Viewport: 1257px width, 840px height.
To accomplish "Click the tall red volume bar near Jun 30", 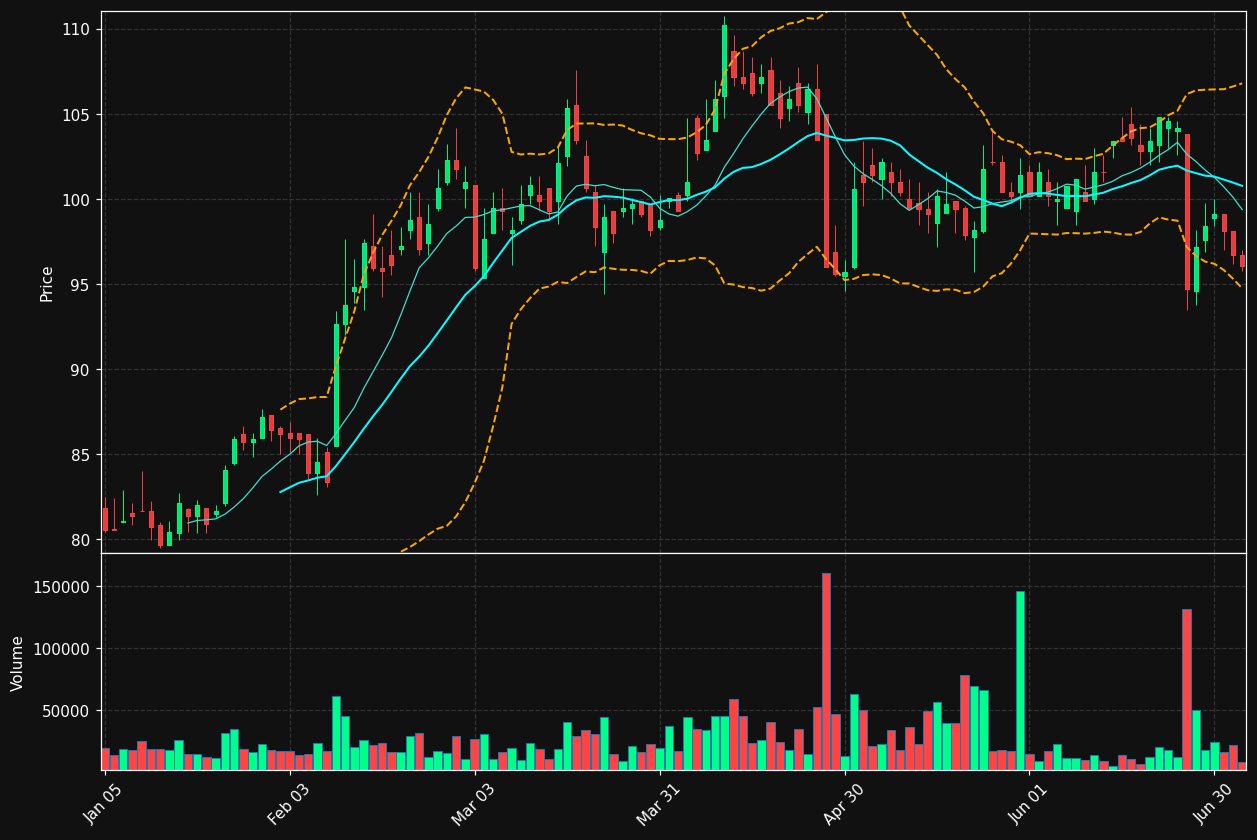I will point(1187,689).
